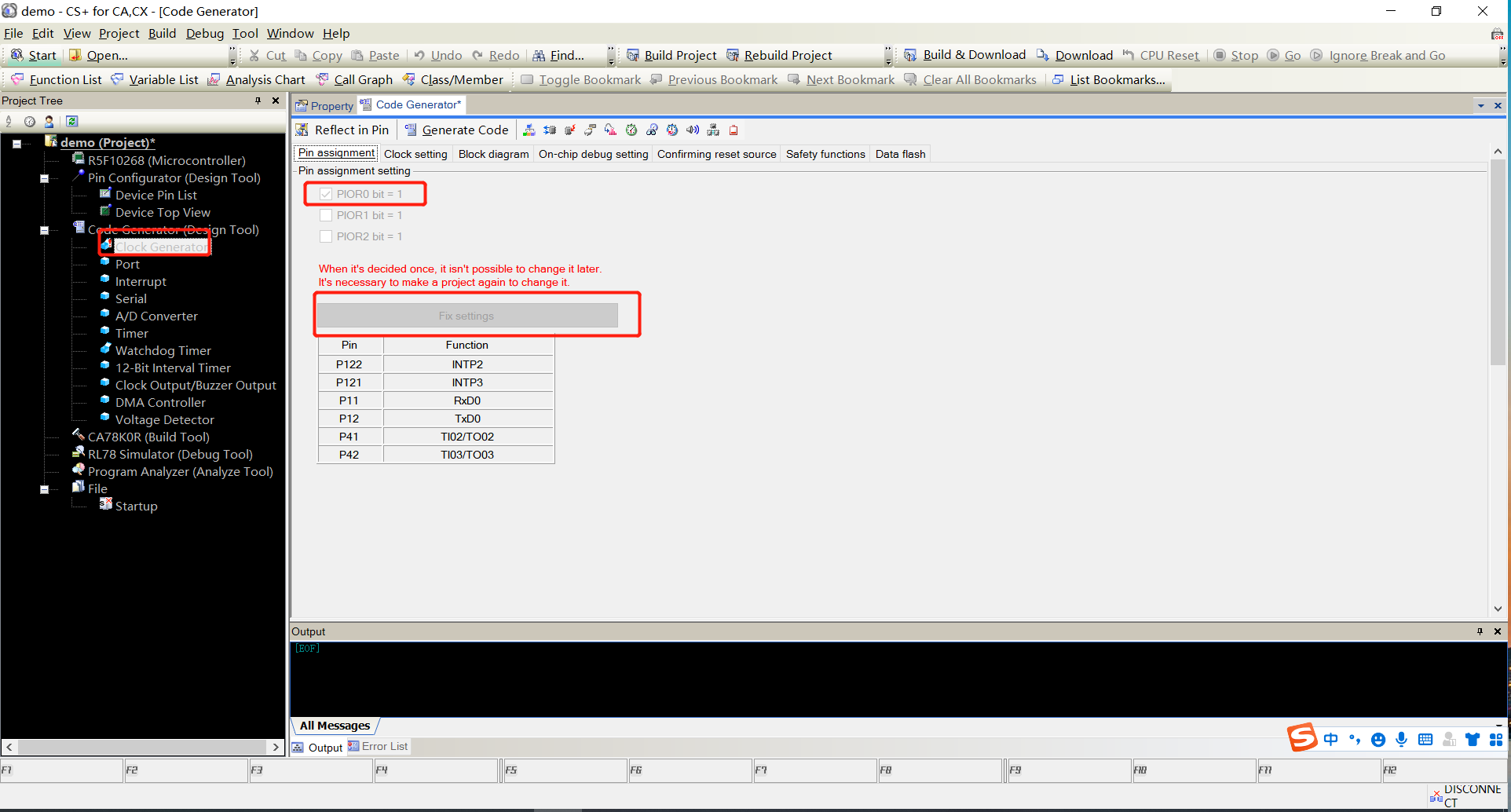Open the soft keyboard in IME bar
The image size is (1511, 812).
coord(1425,739)
